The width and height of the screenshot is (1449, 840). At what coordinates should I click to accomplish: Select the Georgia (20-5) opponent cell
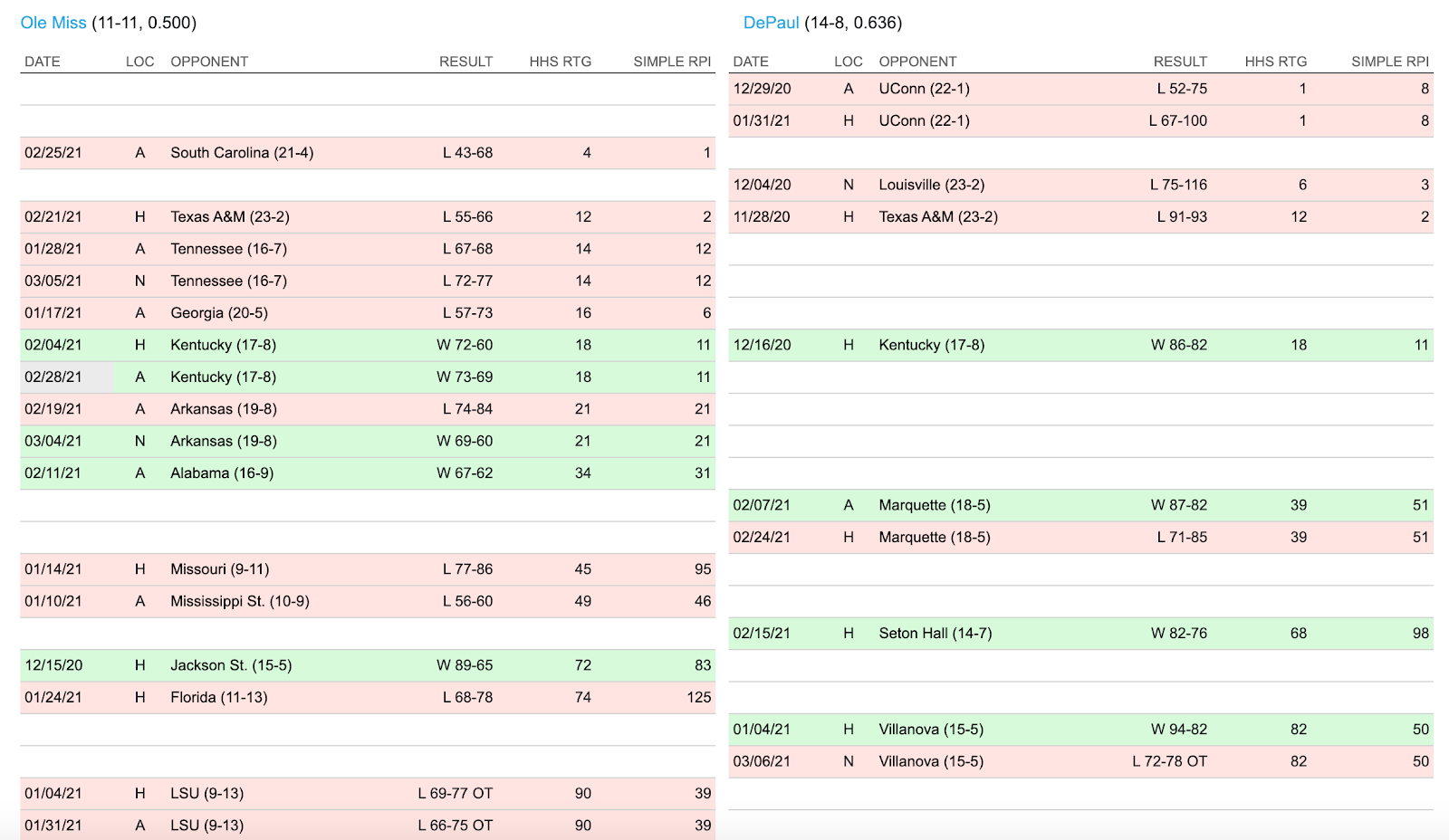[x=219, y=313]
